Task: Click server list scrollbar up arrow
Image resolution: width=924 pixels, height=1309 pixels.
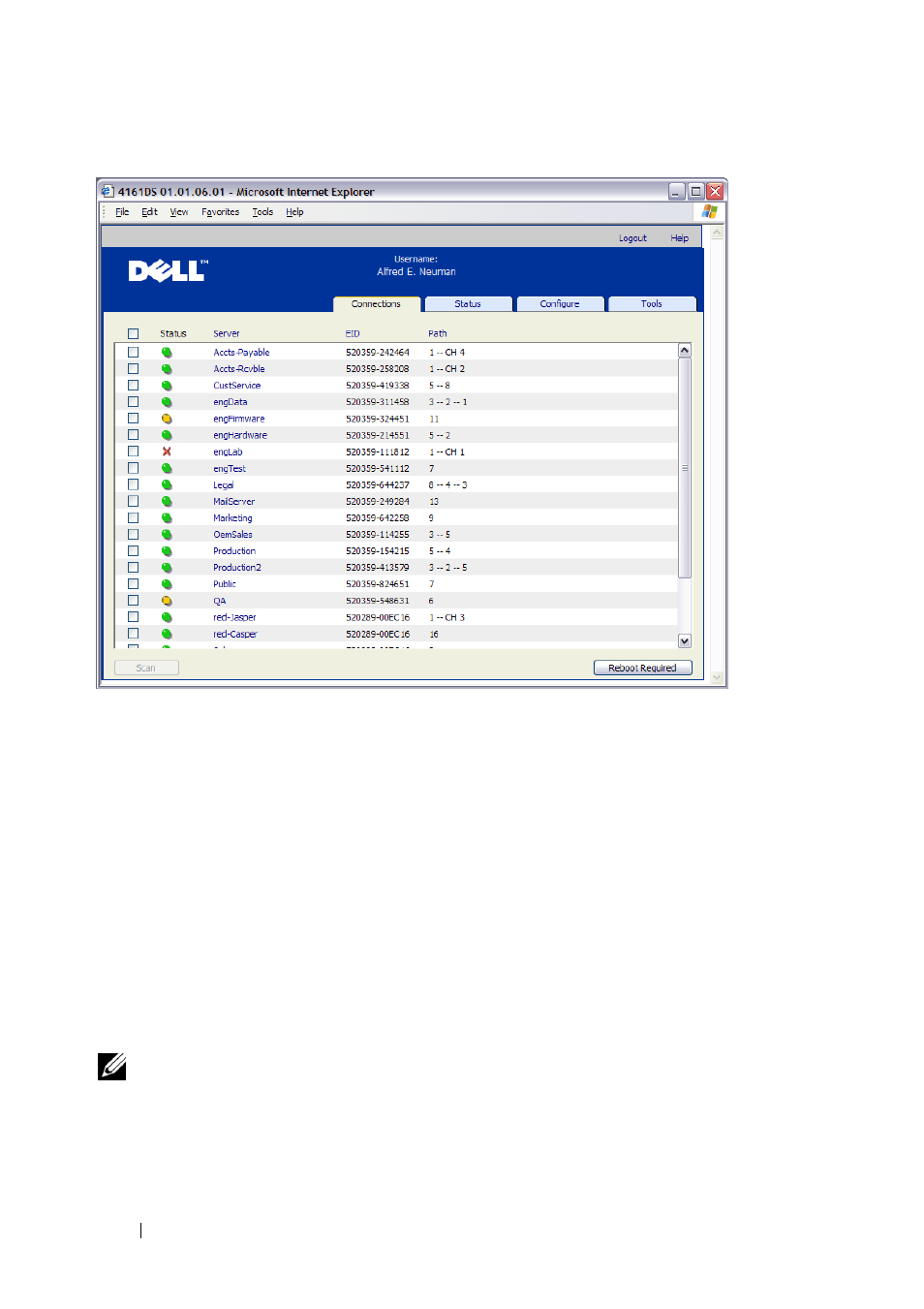Action: (685, 351)
